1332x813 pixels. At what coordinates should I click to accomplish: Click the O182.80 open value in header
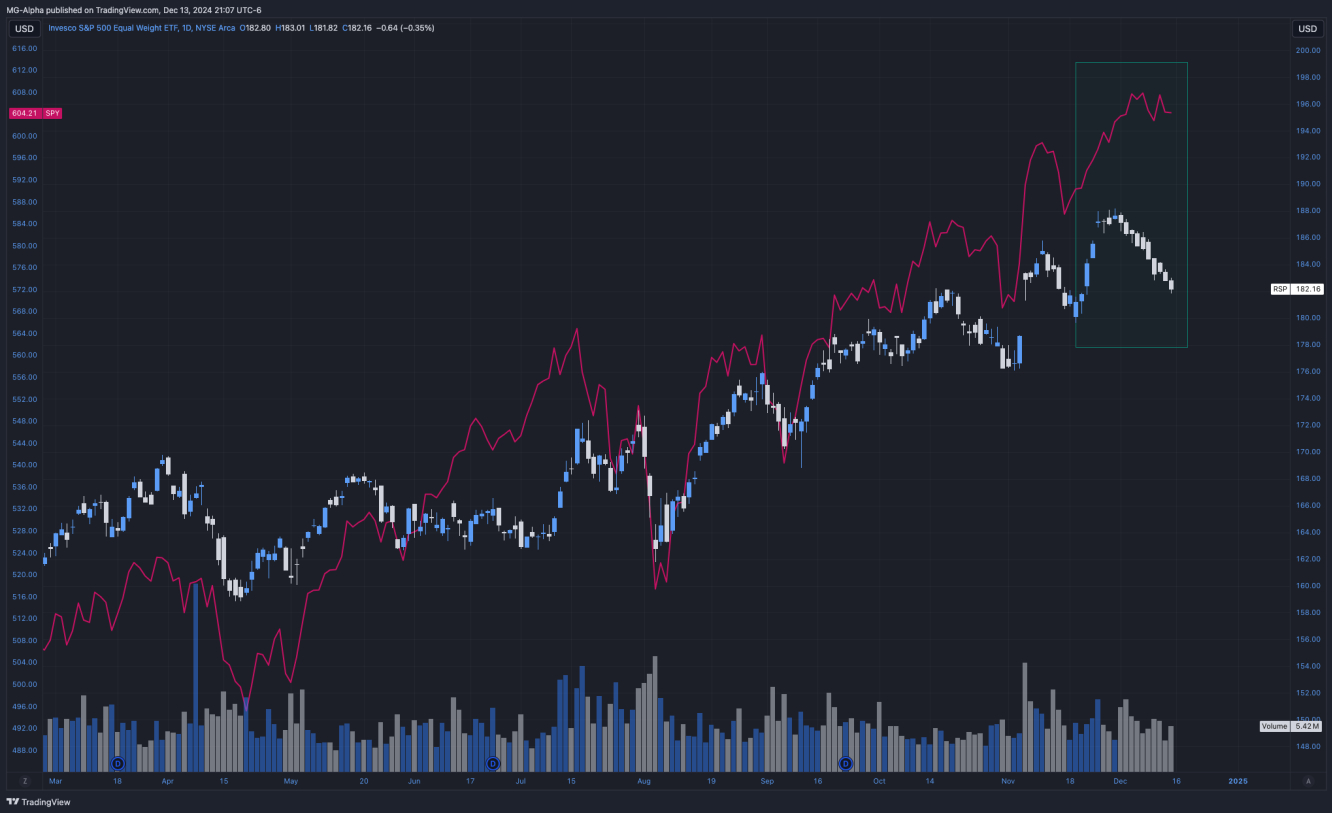(x=256, y=28)
